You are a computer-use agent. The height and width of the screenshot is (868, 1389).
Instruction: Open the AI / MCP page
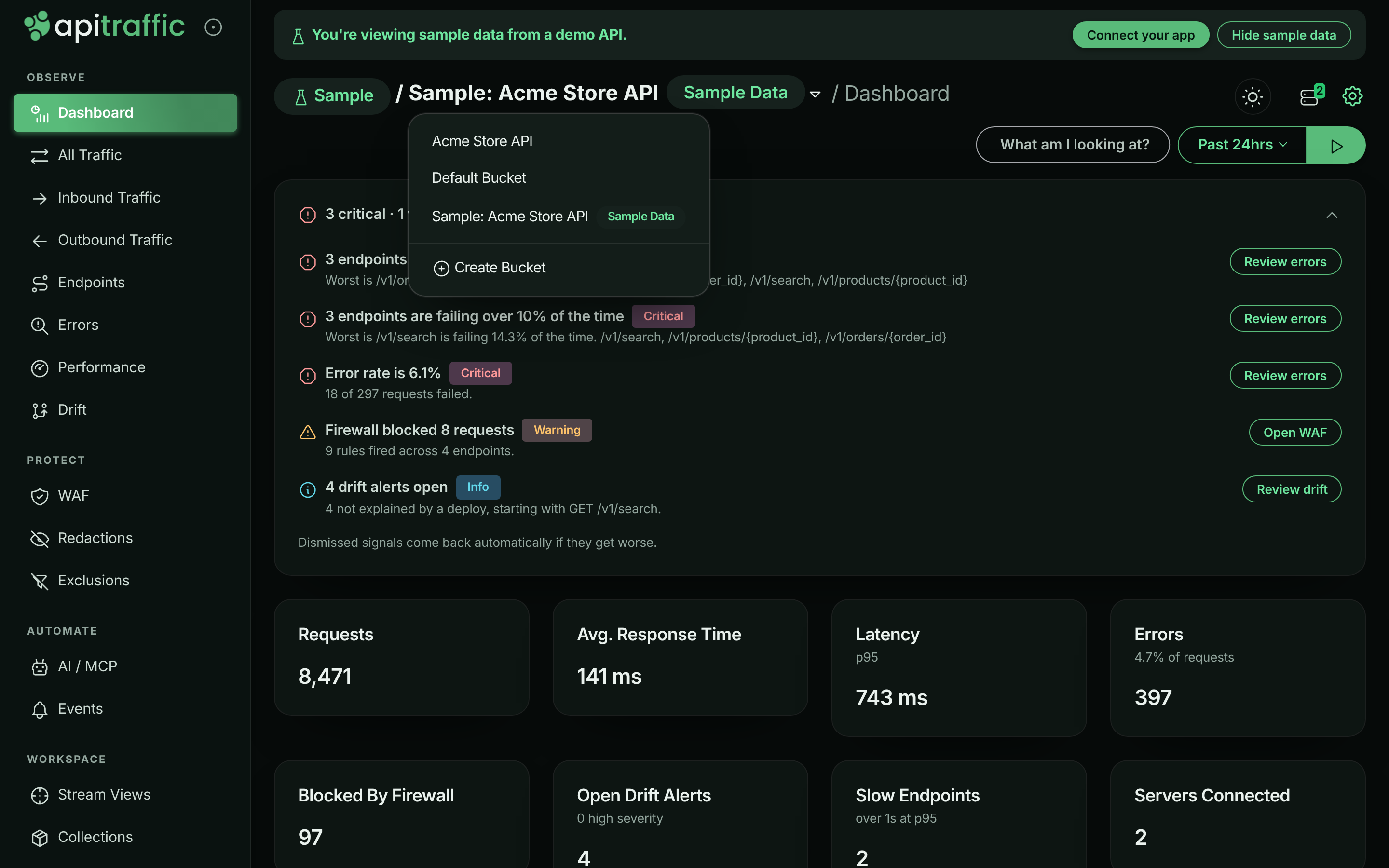click(125, 666)
